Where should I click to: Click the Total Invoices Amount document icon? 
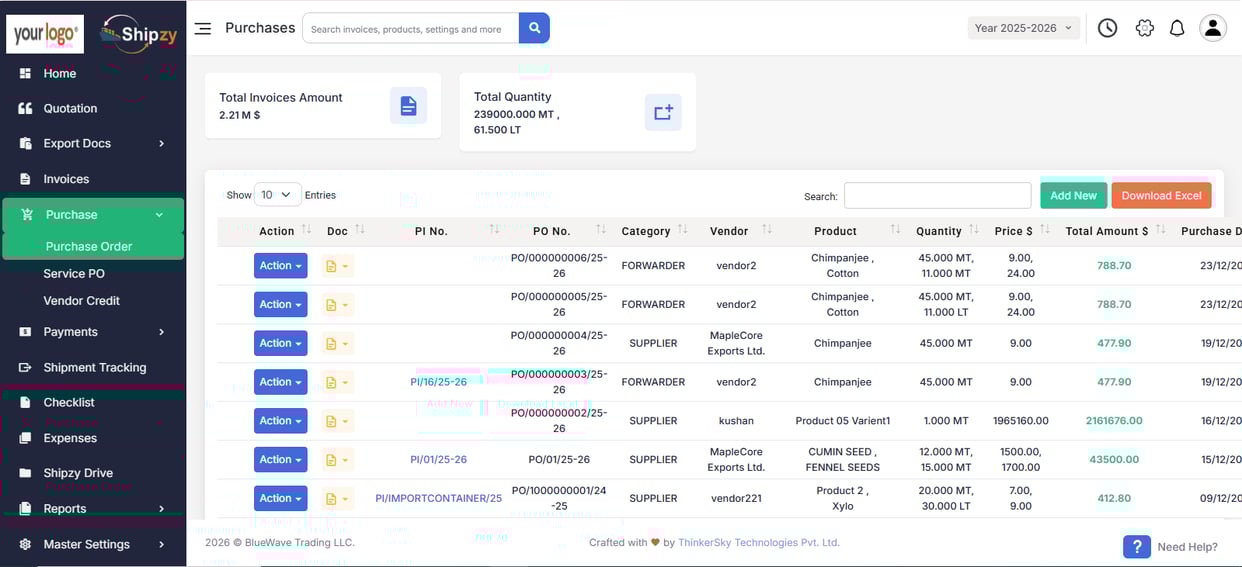408,106
